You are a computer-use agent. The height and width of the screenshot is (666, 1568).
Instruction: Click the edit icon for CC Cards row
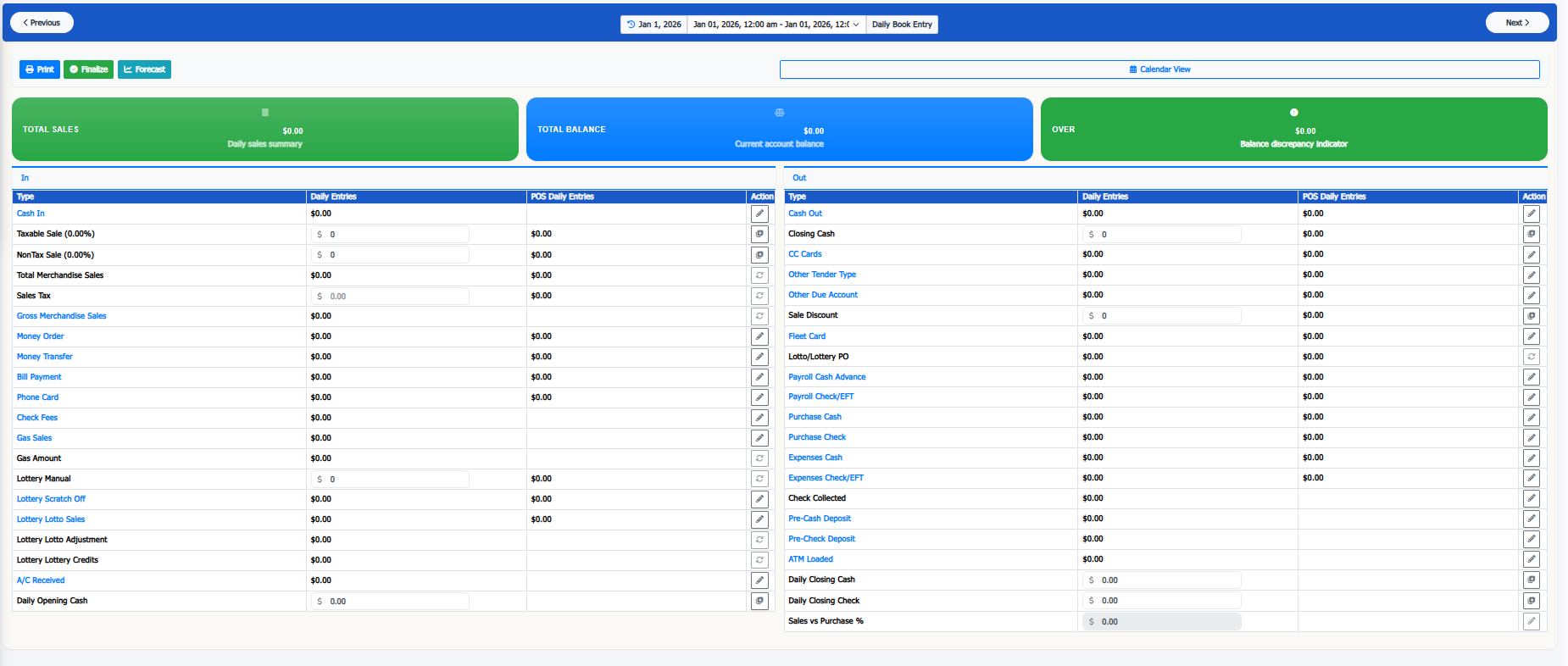1531,255
